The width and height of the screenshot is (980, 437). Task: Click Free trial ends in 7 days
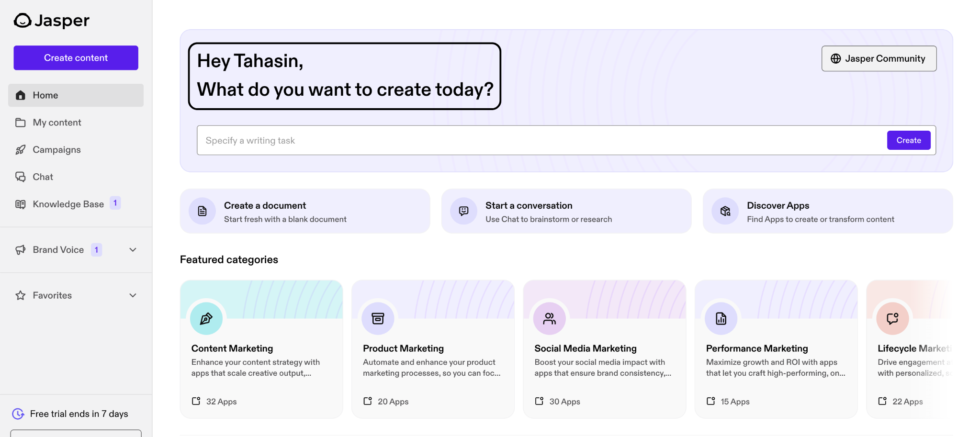click(78, 414)
